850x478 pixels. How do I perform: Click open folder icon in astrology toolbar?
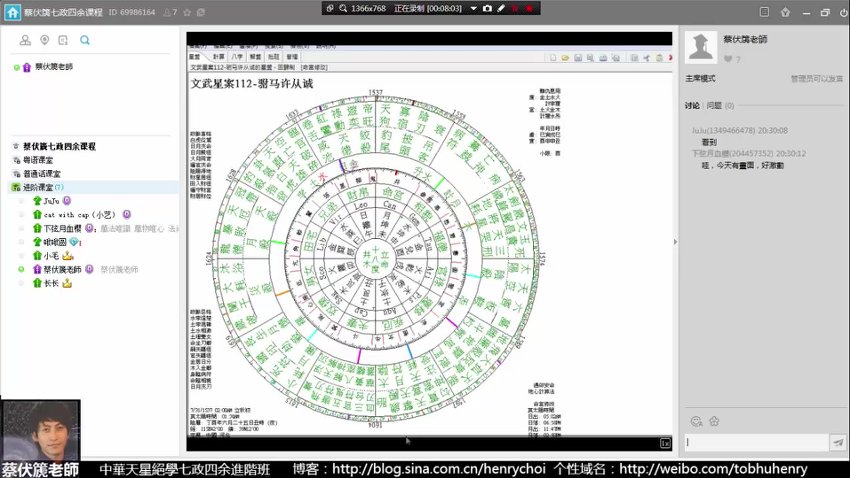(565, 57)
